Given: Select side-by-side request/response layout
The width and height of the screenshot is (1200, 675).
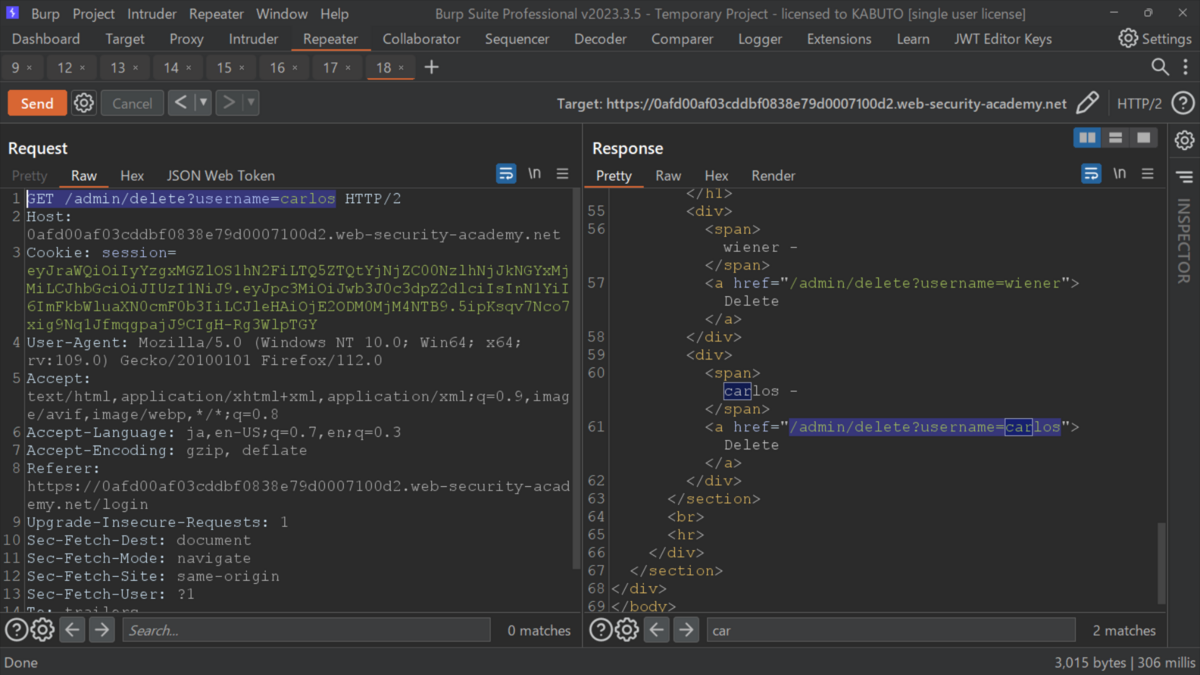Looking at the screenshot, I should pyautogui.click(x=1087, y=138).
